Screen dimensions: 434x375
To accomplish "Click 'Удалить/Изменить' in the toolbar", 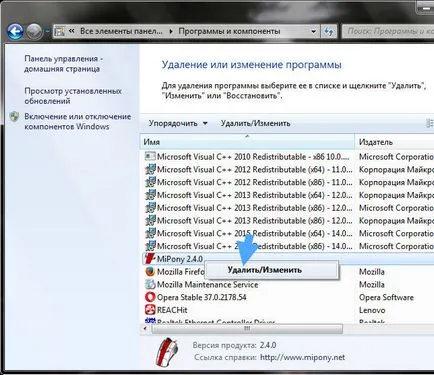I will [x=255, y=123].
